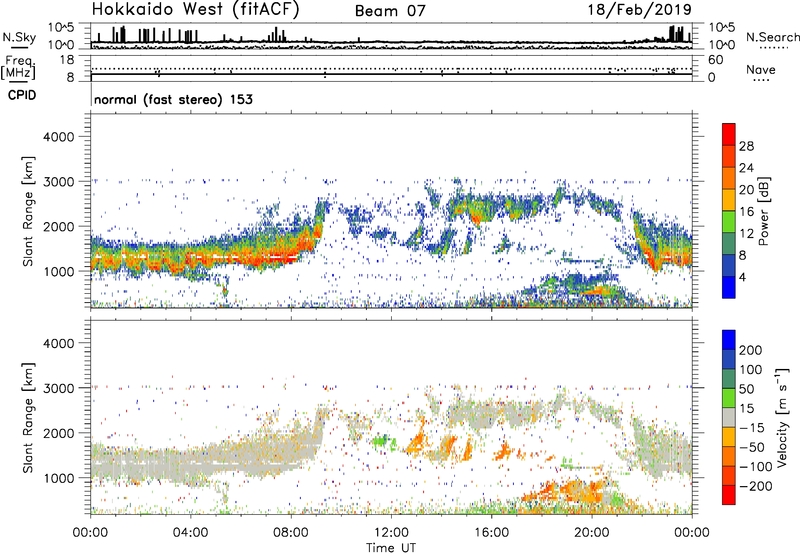Click the 'N.Search' legend label

[x=773, y=37]
